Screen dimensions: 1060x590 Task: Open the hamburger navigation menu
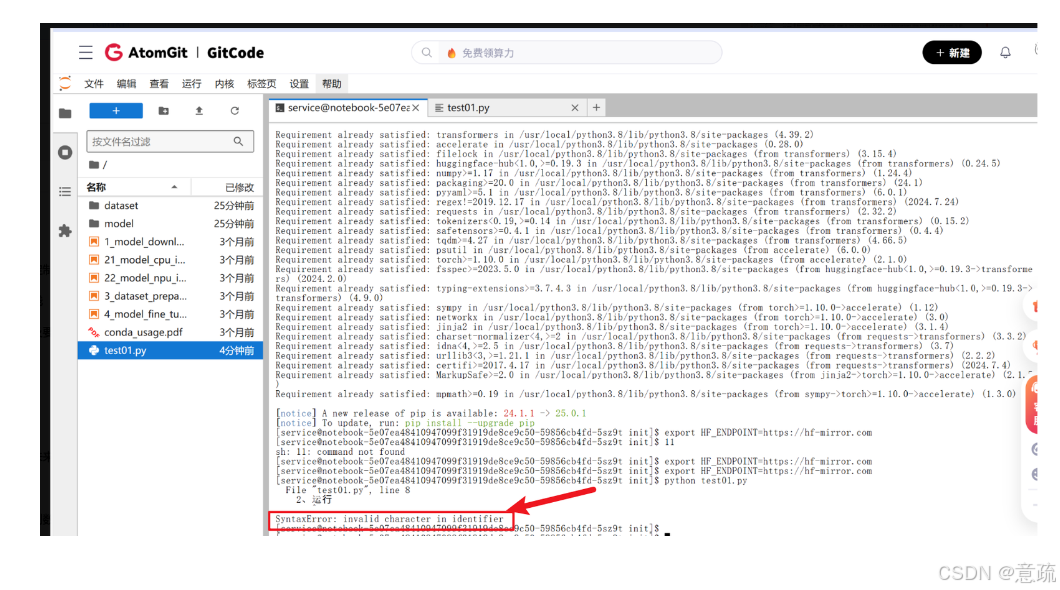[85, 53]
